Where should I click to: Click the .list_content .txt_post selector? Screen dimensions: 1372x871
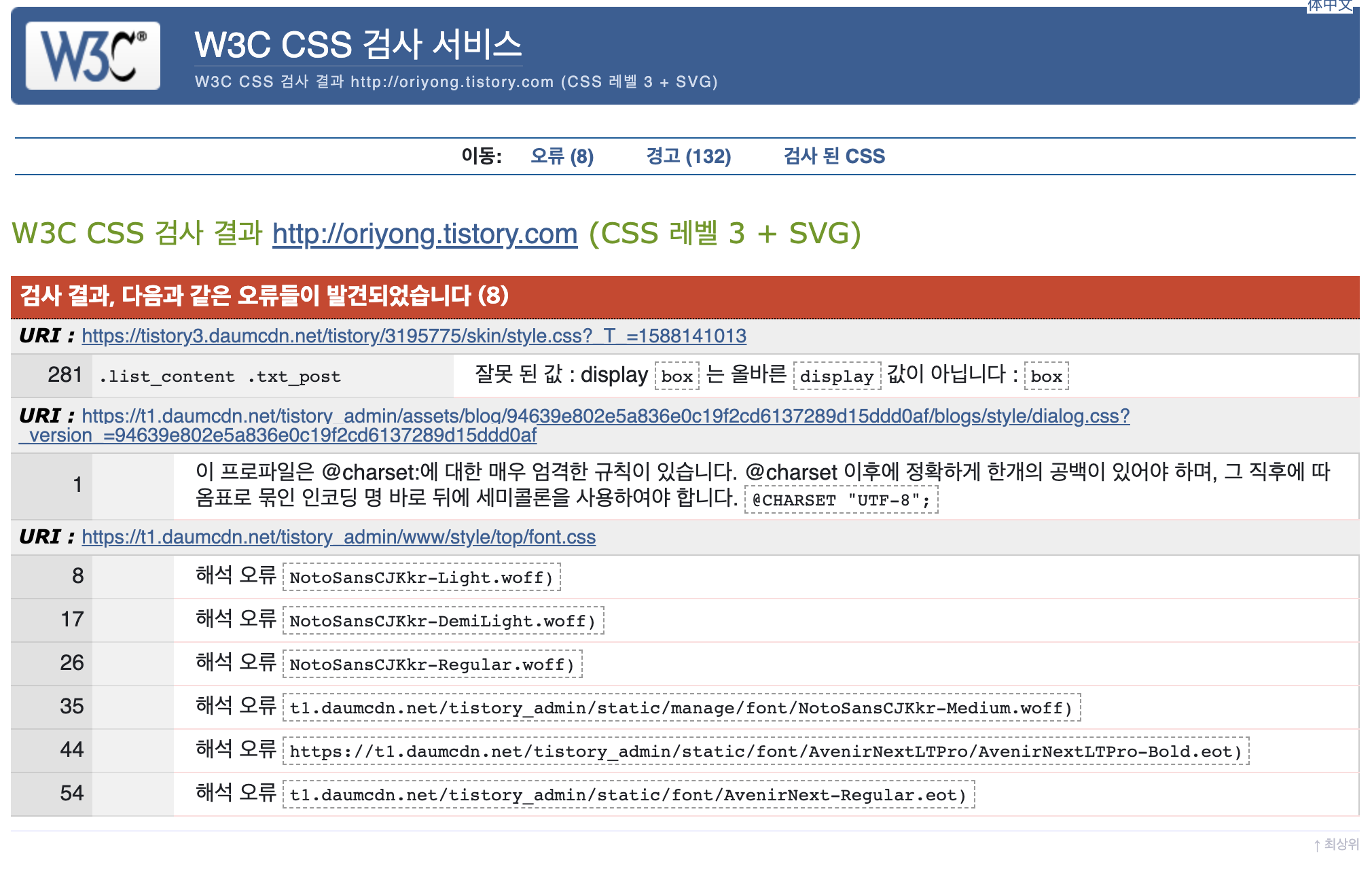[220, 376]
